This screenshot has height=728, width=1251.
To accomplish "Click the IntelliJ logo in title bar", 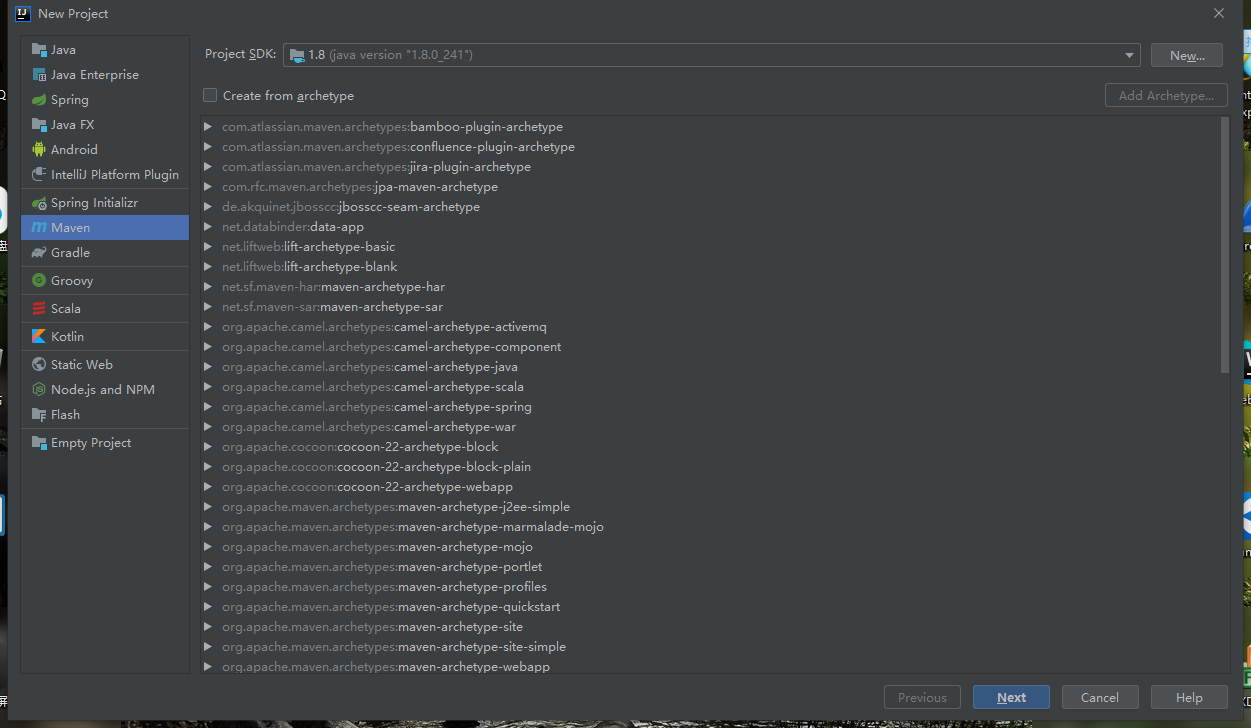I will point(23,13).
